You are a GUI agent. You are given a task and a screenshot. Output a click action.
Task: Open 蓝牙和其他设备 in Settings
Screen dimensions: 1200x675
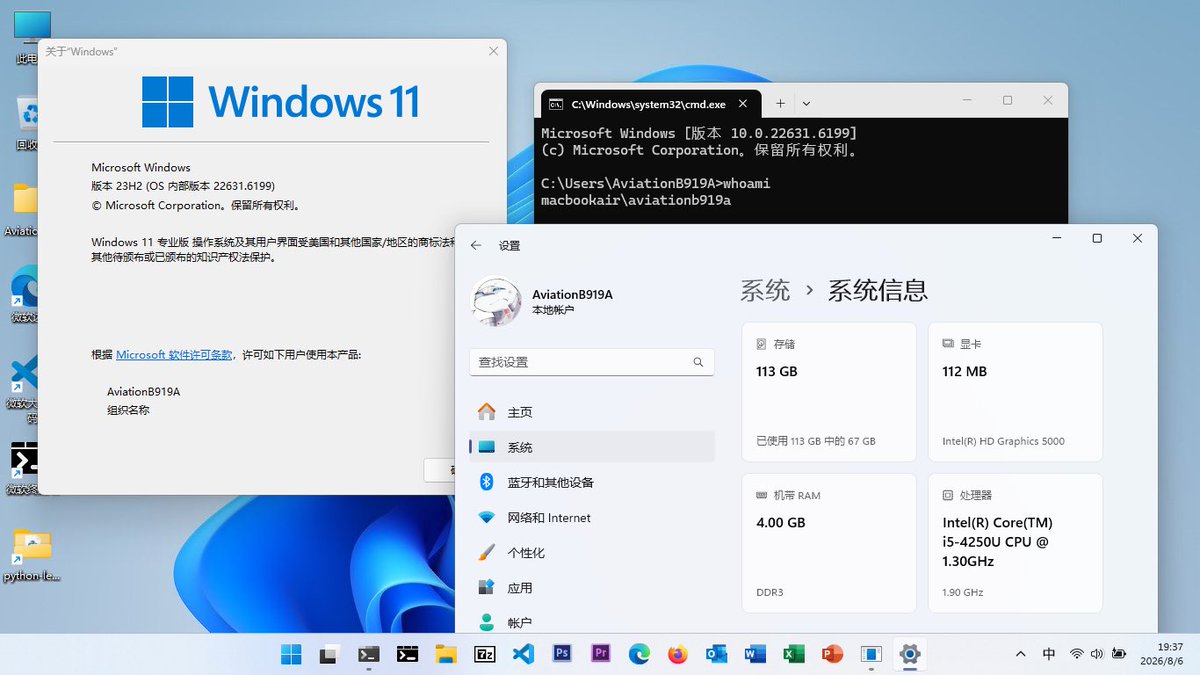point(592,482)
